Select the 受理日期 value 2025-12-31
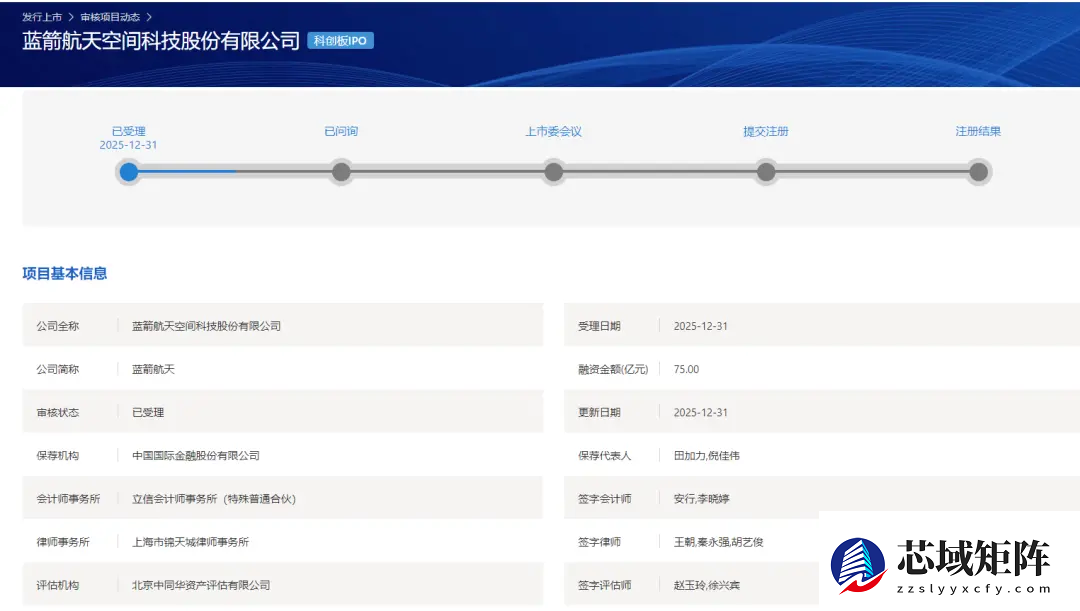 tap(703, 324)
